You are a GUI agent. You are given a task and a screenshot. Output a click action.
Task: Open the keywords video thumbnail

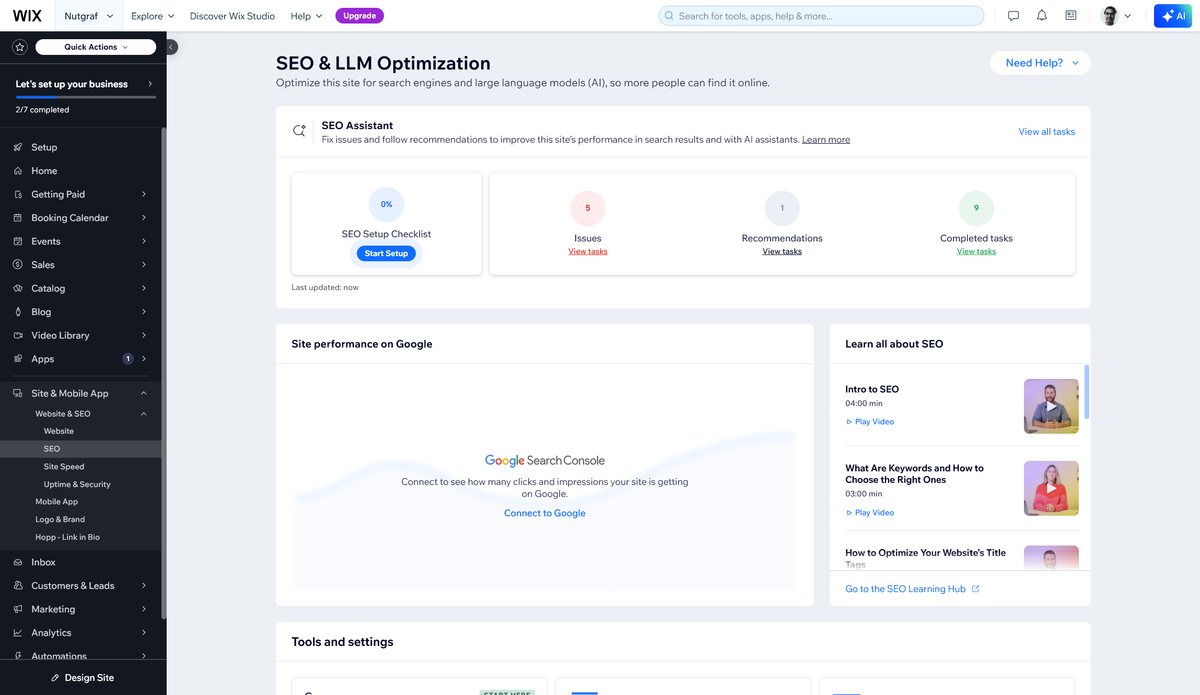pos(1051,488)
